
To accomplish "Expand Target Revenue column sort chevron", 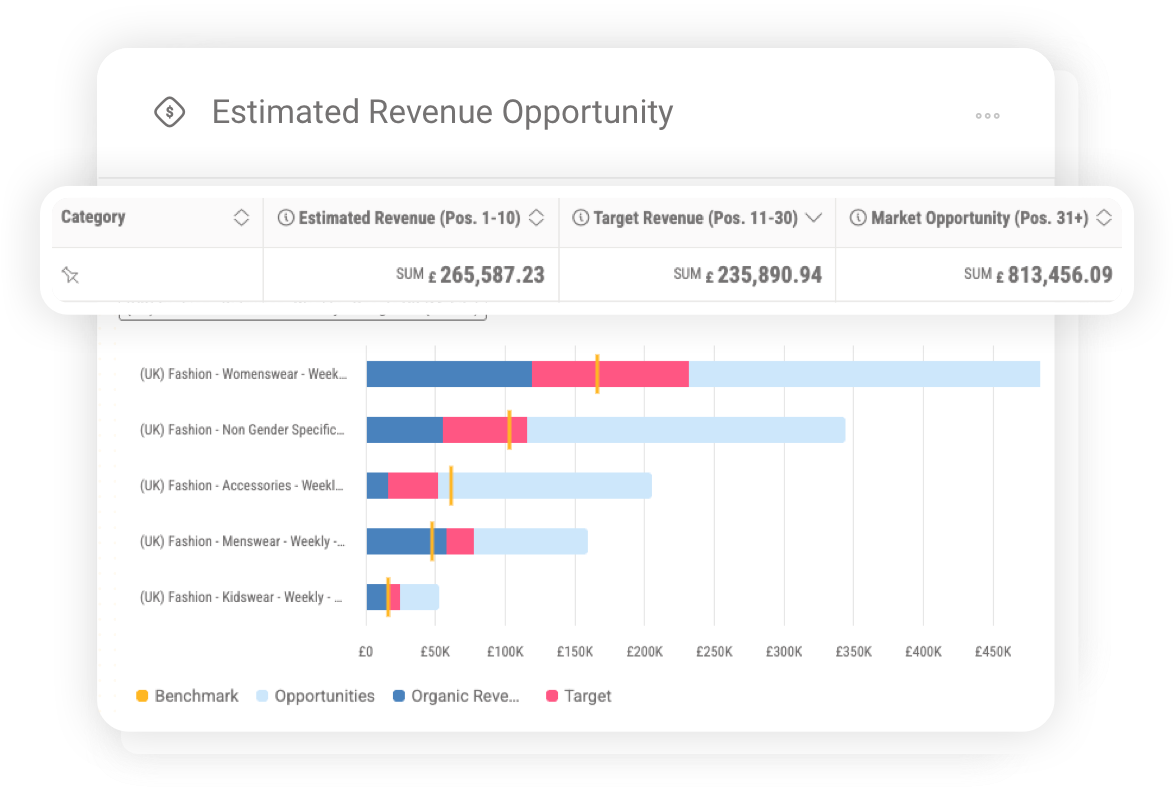I will coord(813,218).
